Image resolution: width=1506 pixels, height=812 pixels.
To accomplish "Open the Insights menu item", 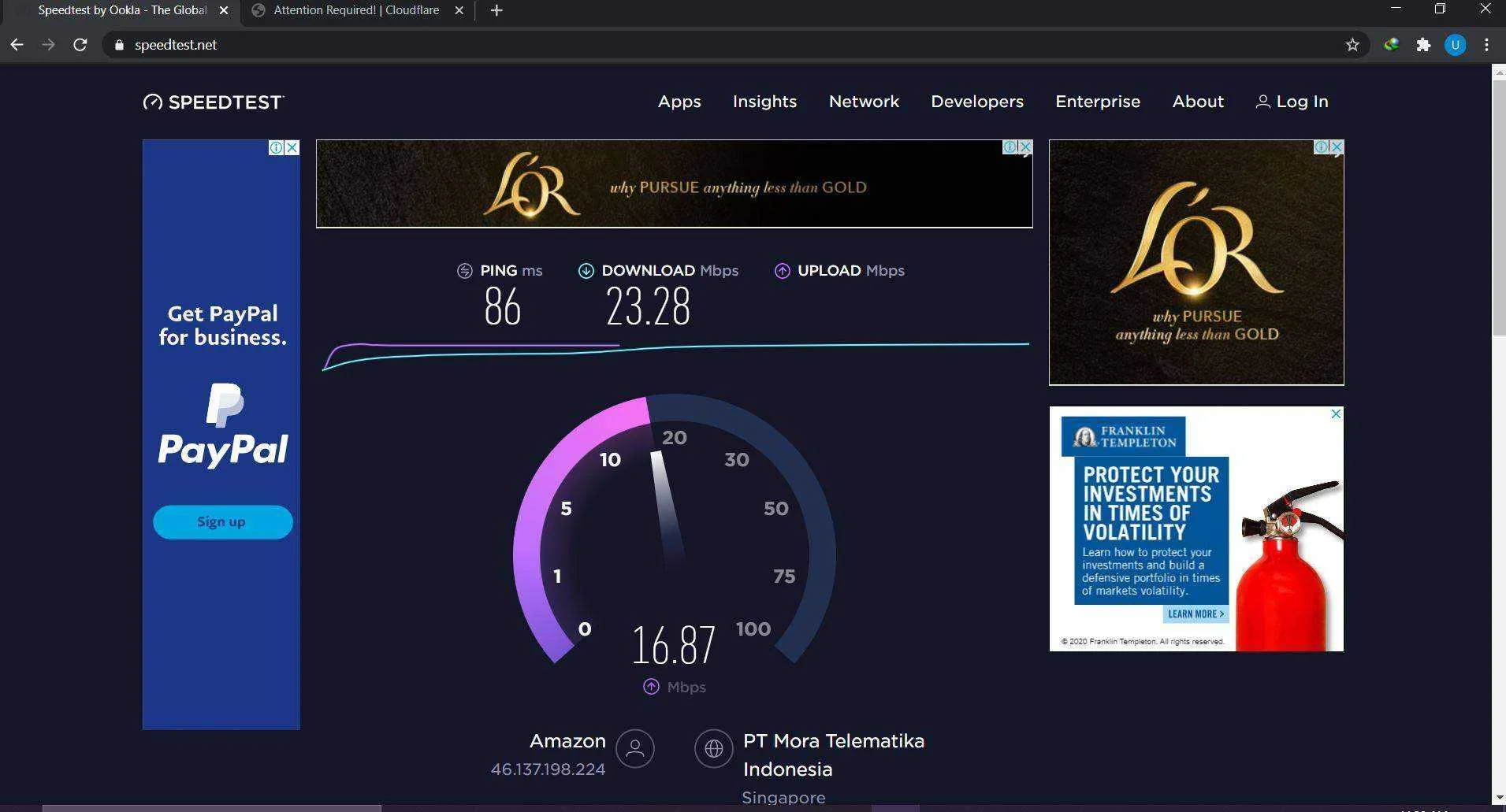I will (764, 102).
